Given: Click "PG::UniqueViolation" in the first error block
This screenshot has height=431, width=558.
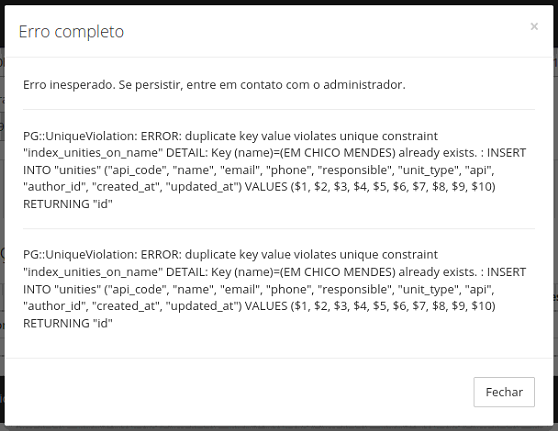Looking at the screenshot, I should click(80, 136).
